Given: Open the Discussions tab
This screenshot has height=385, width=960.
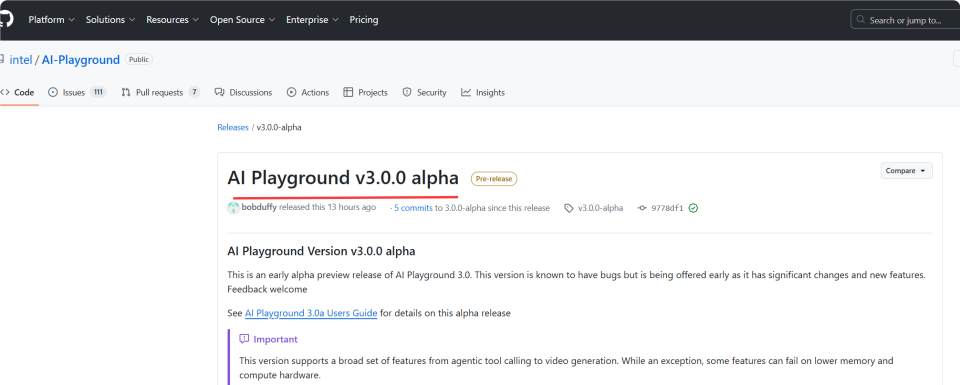Looking at the screenshot, I should pyautogui.click(x=243, y=92).
